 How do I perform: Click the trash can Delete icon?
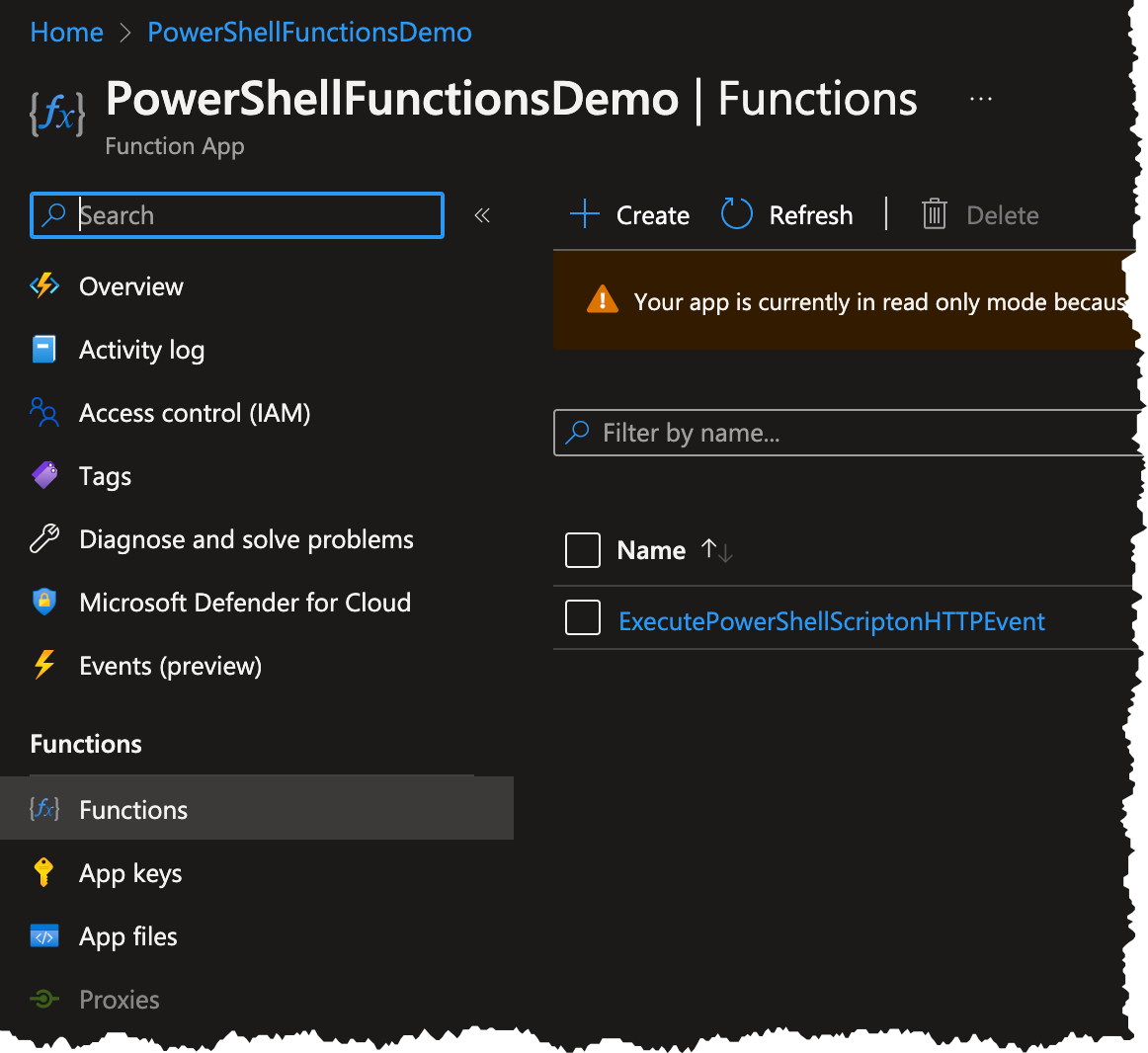[935, 214]
